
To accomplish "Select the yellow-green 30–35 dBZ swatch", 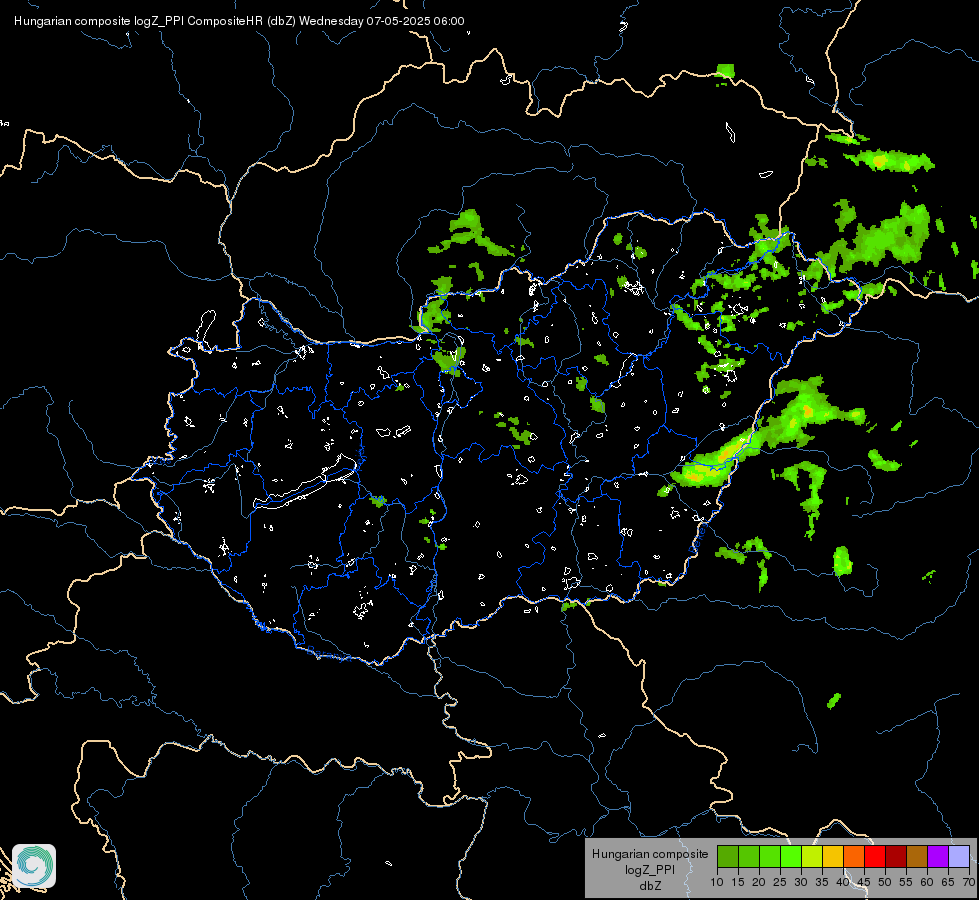I will pyautogui.click(x=812, y=856).
